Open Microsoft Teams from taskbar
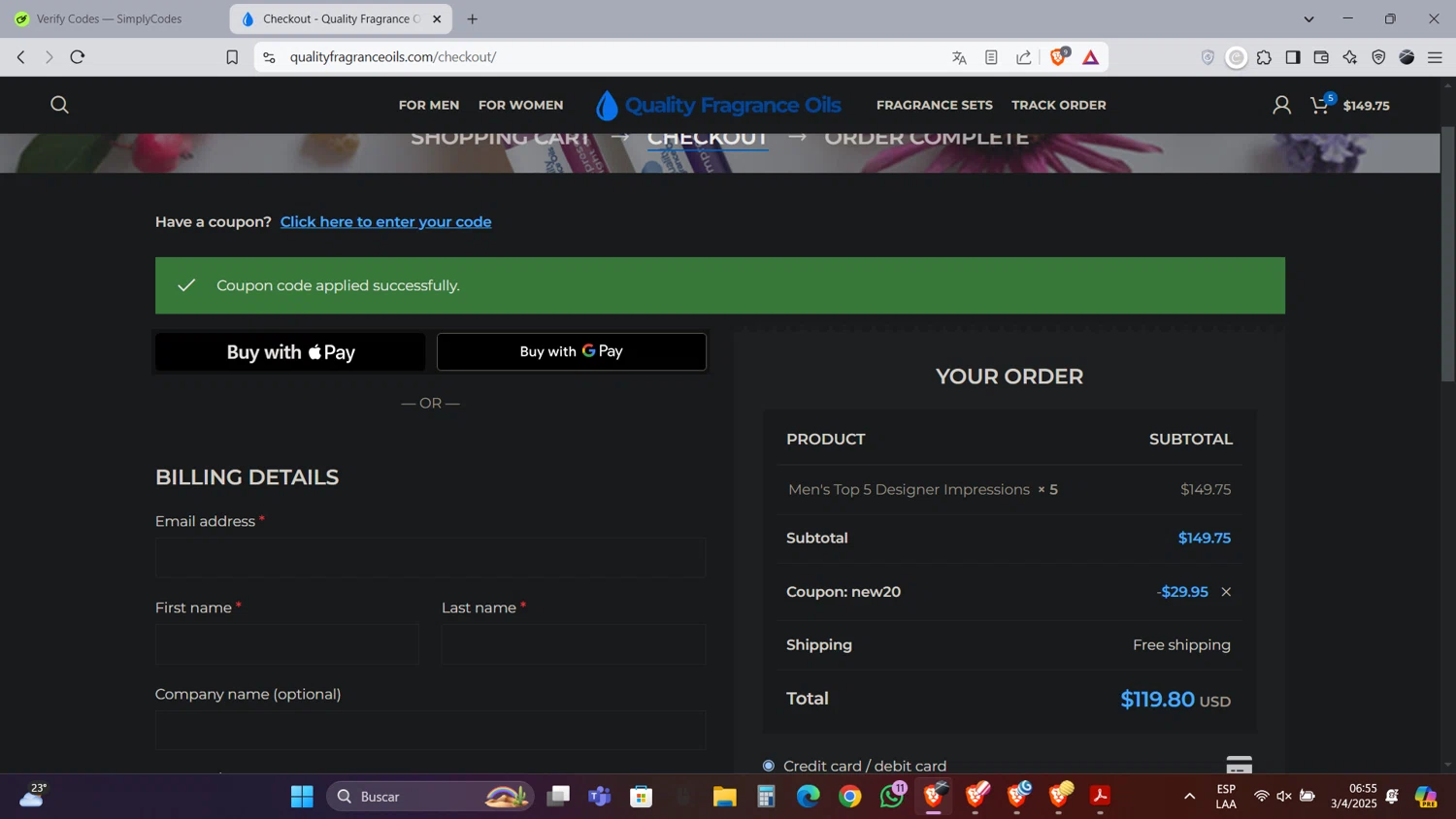This screenshot has height=819, width=1456. 600,797
